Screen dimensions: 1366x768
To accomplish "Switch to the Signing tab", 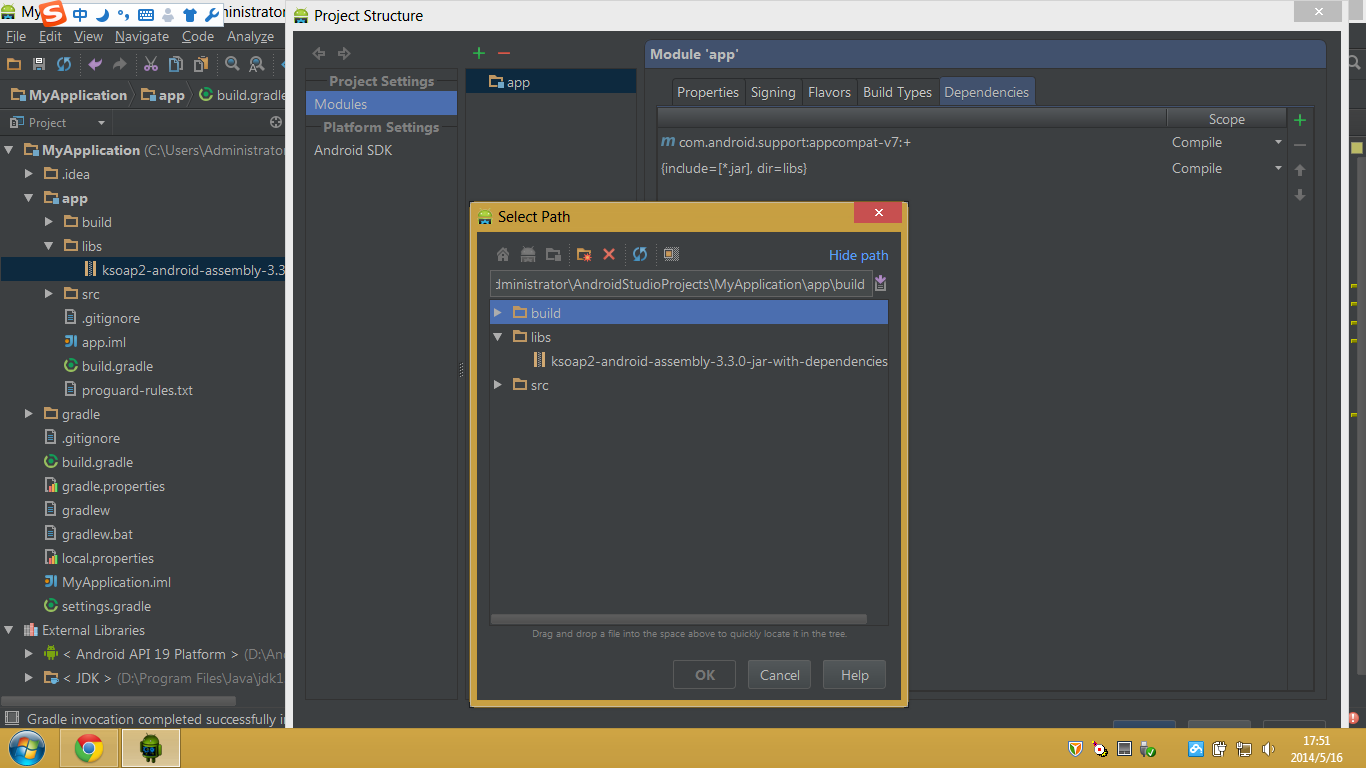I will 773,92.
